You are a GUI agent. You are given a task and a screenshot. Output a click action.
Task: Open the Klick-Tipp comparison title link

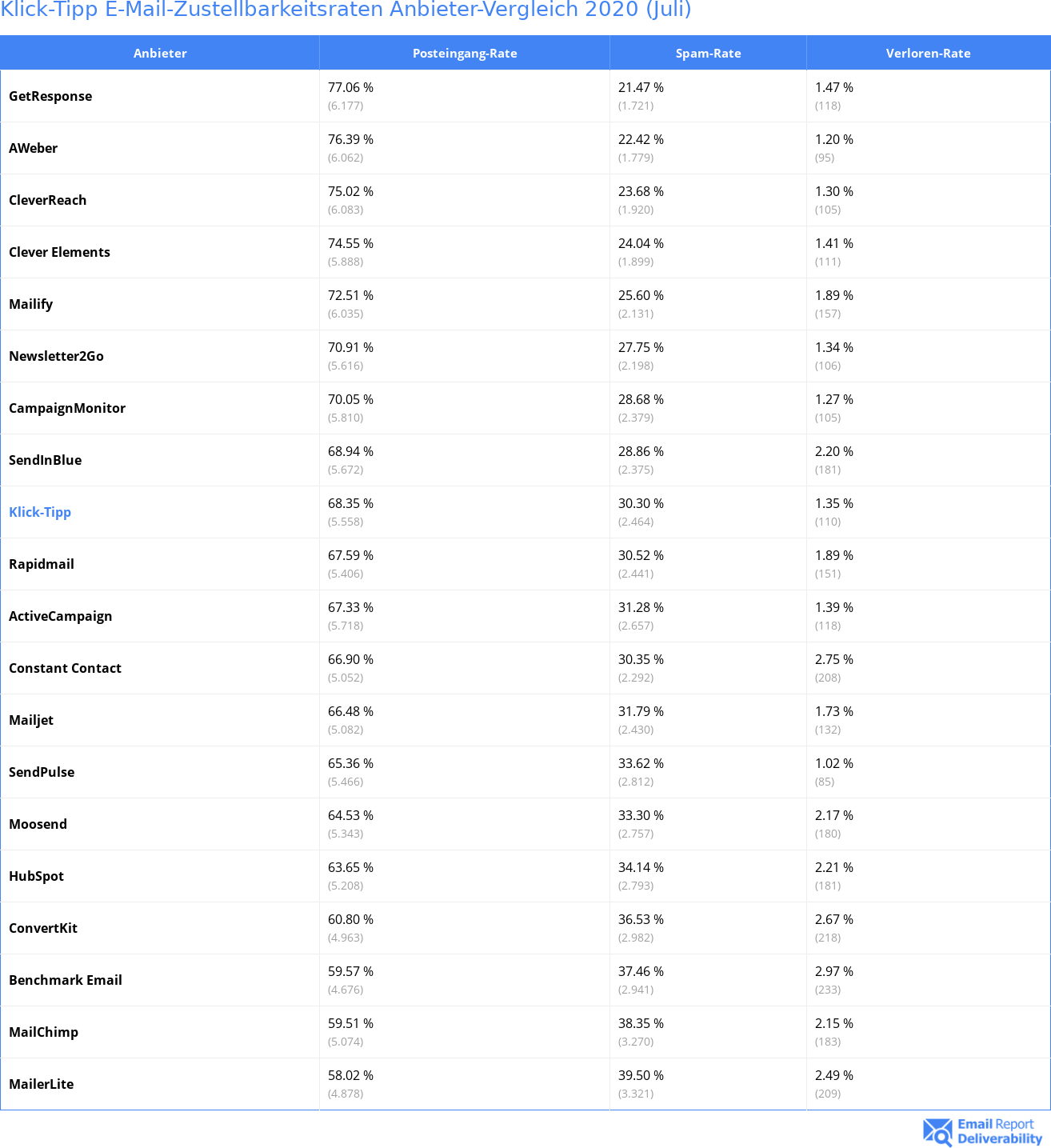click(346, 10)
